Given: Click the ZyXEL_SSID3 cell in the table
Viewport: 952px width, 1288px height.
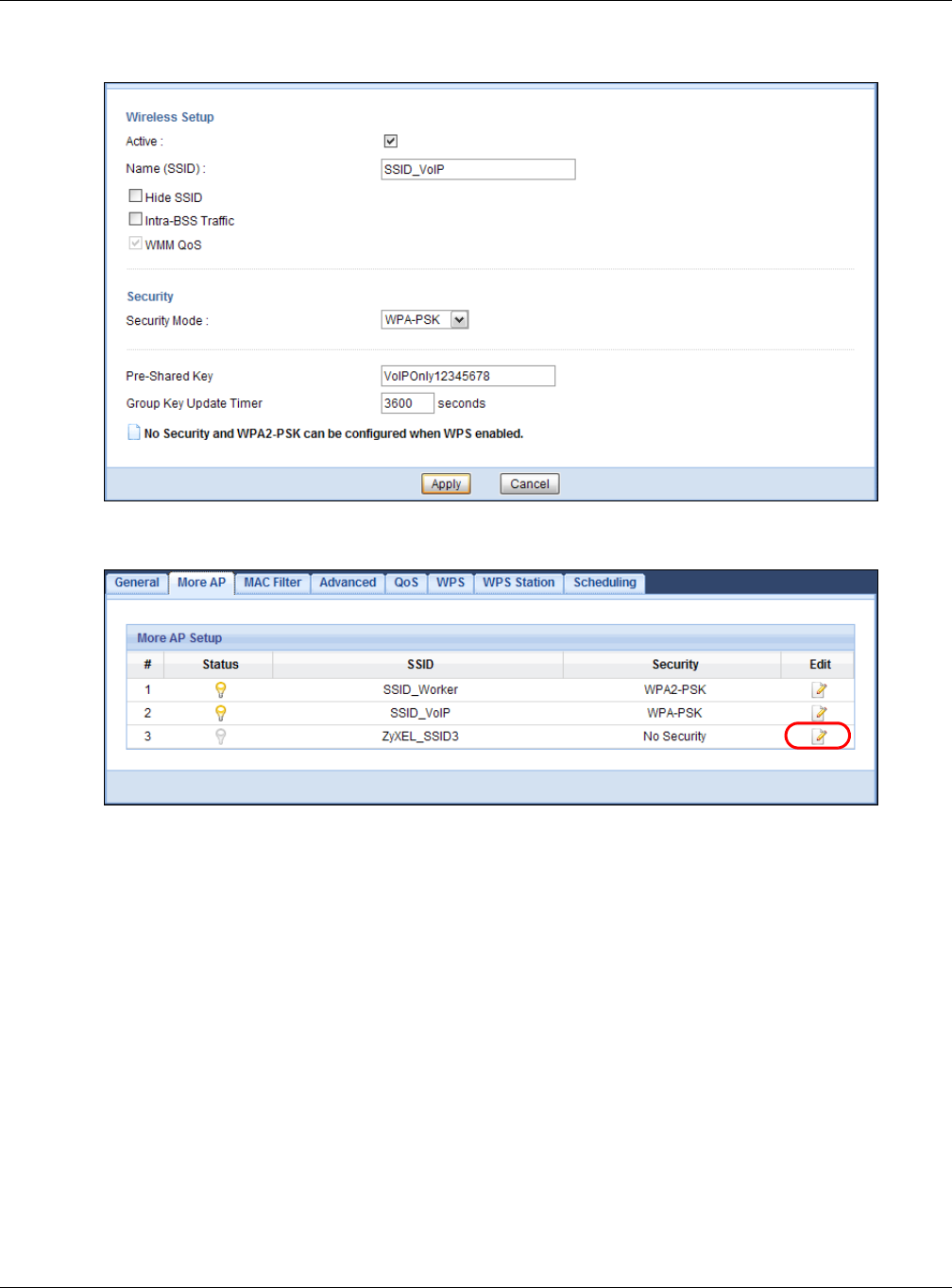Looking at the screenshot, I should tap(420, 736).
